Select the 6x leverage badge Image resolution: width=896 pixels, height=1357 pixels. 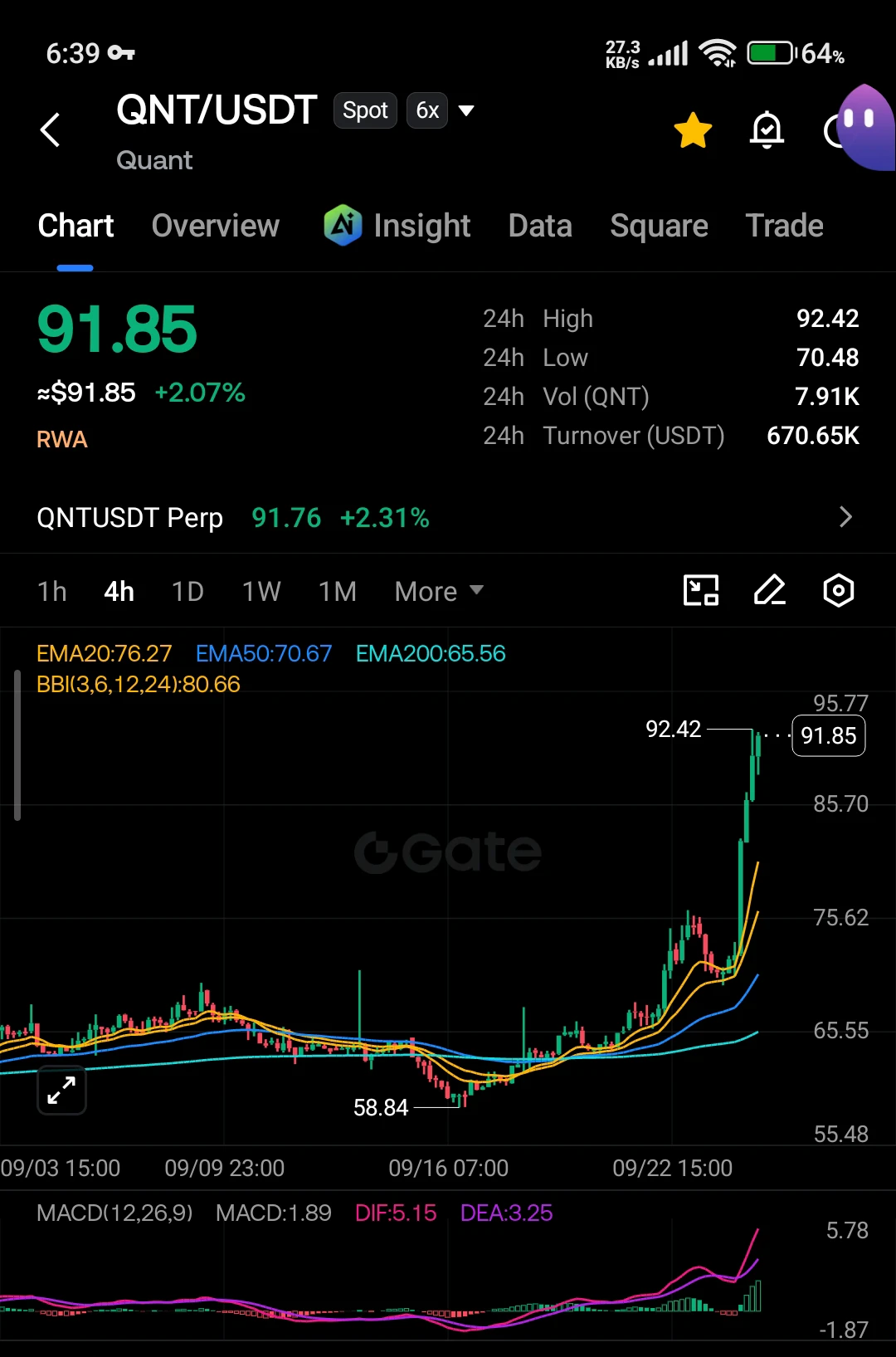(x=427, y=110)
